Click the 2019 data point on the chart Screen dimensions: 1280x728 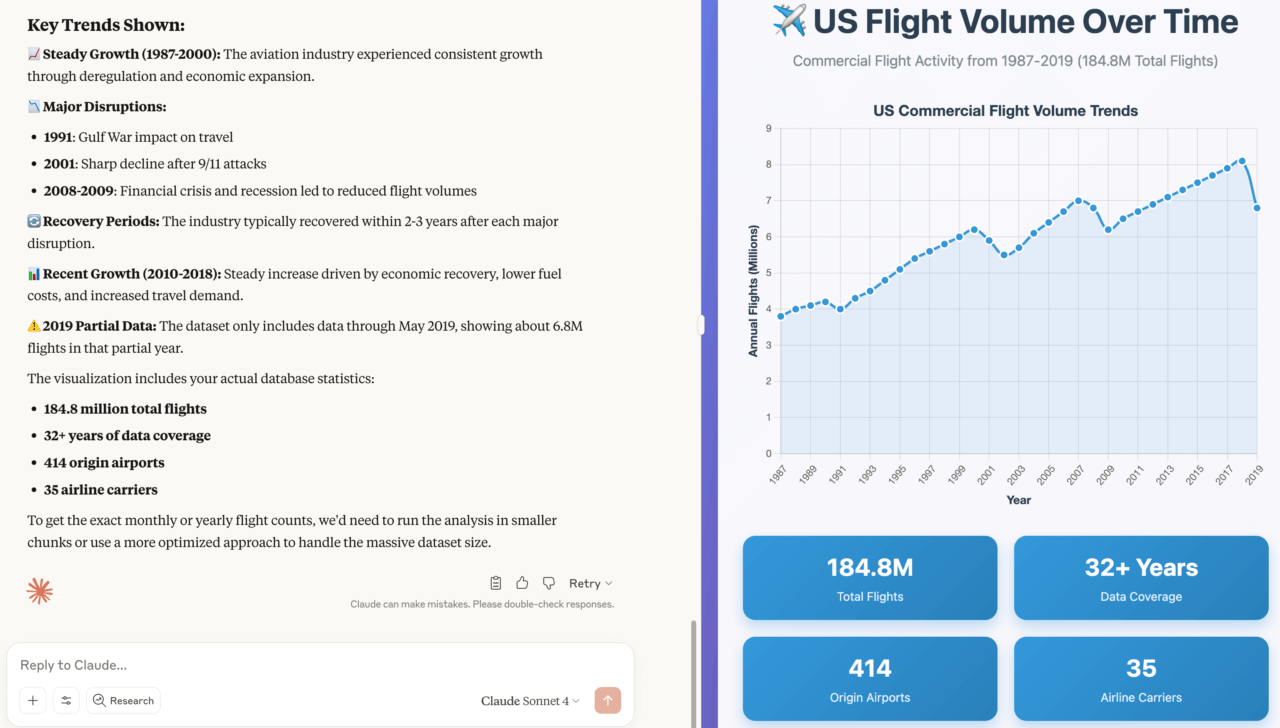1256,207
